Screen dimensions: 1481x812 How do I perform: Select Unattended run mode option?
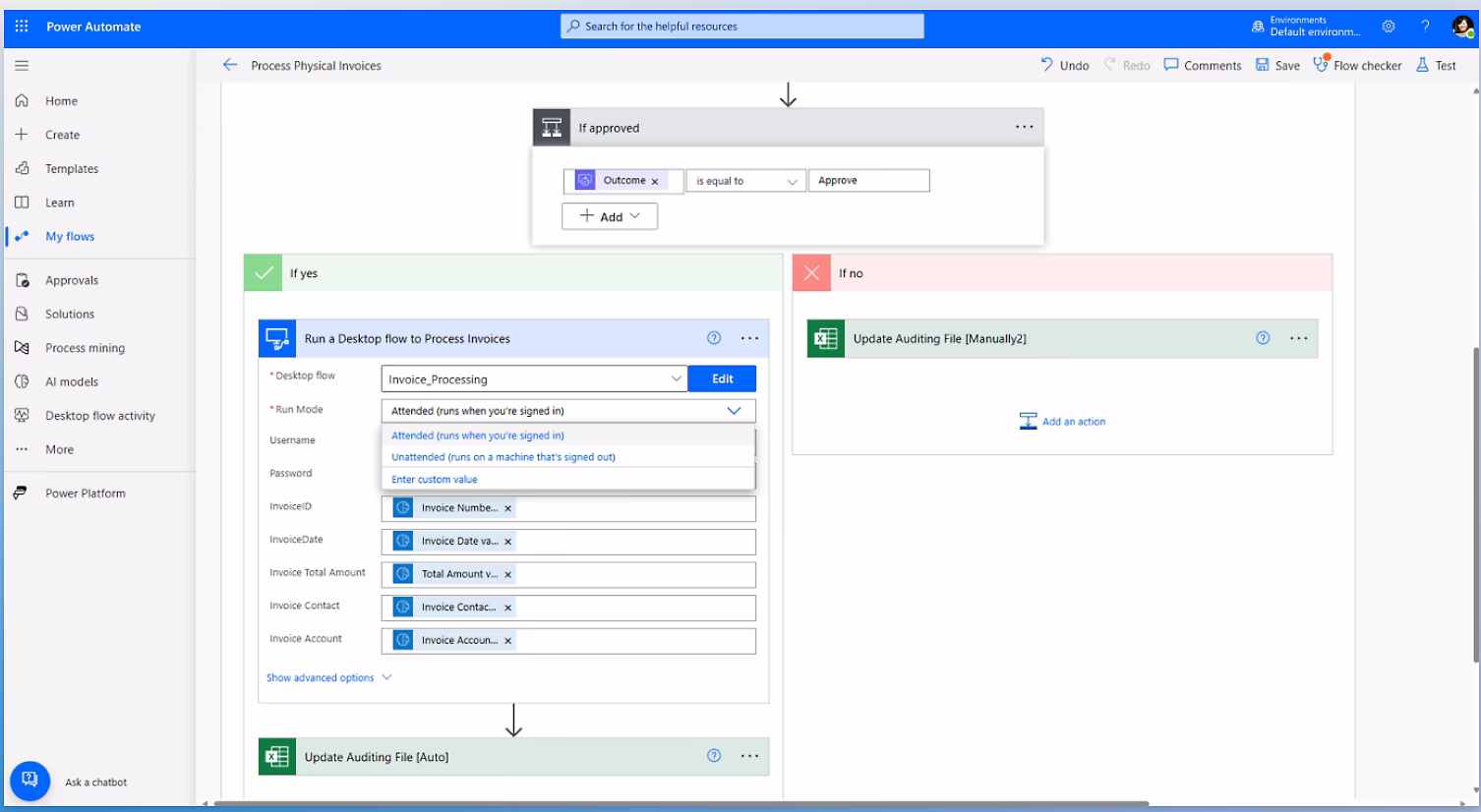coord(567,457)
